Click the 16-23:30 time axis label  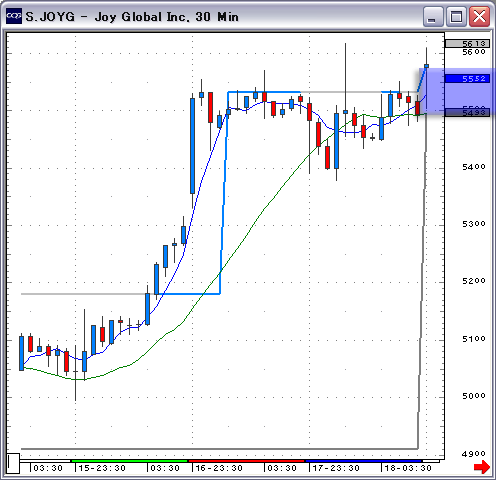click(x=219, y=468)
